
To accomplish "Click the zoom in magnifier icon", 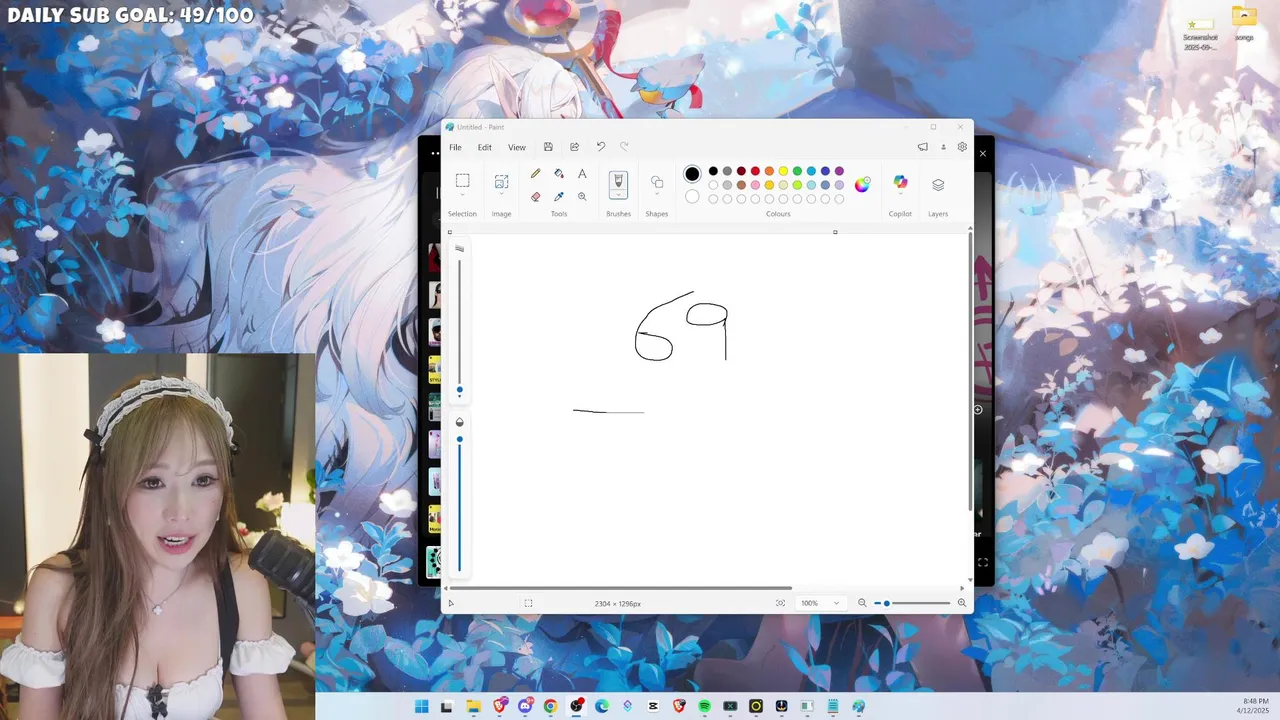I will tap(962, 603).
